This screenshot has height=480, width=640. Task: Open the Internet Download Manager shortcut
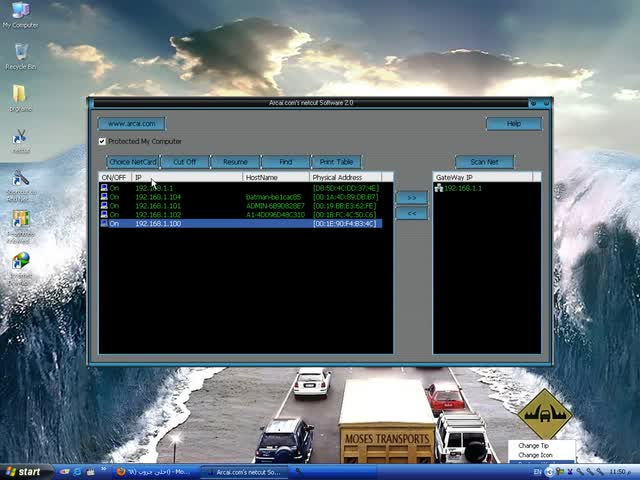coord(20,262)
